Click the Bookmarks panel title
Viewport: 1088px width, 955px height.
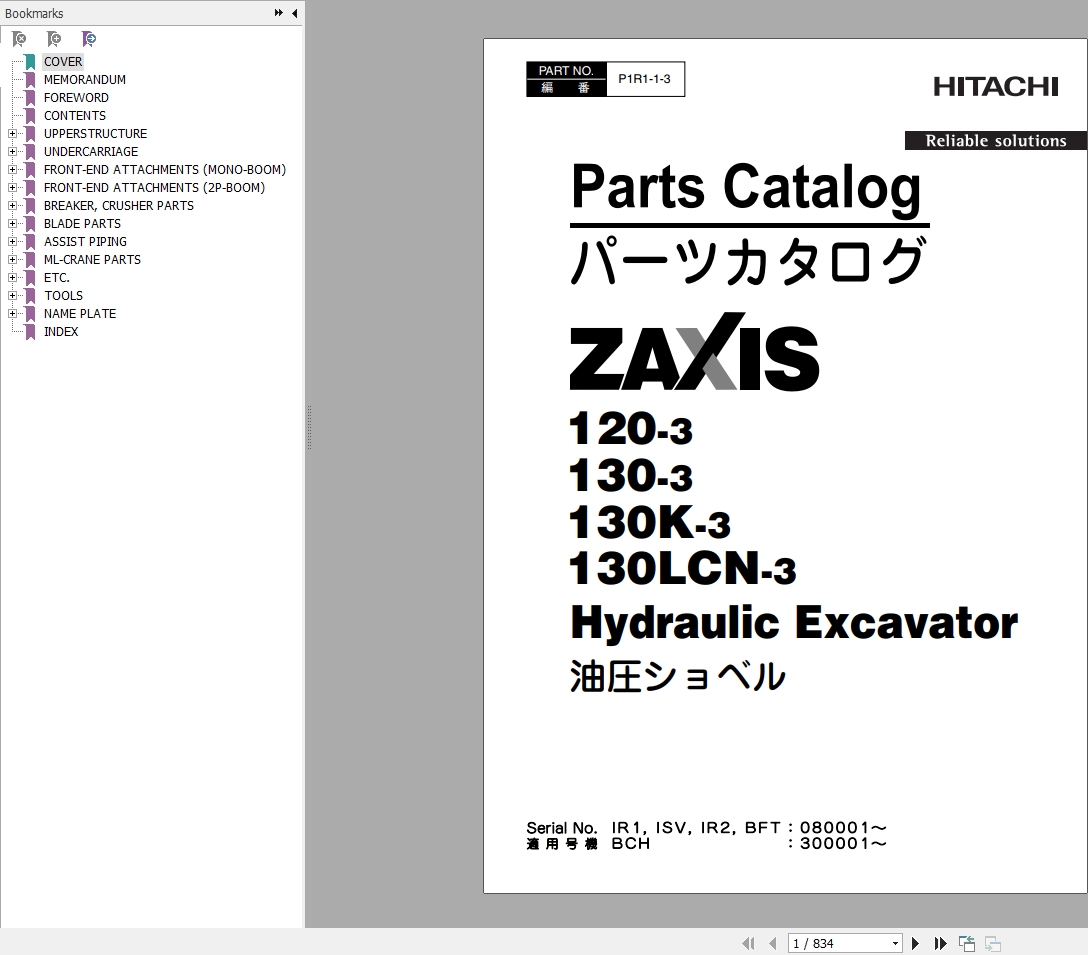[34, 14]
